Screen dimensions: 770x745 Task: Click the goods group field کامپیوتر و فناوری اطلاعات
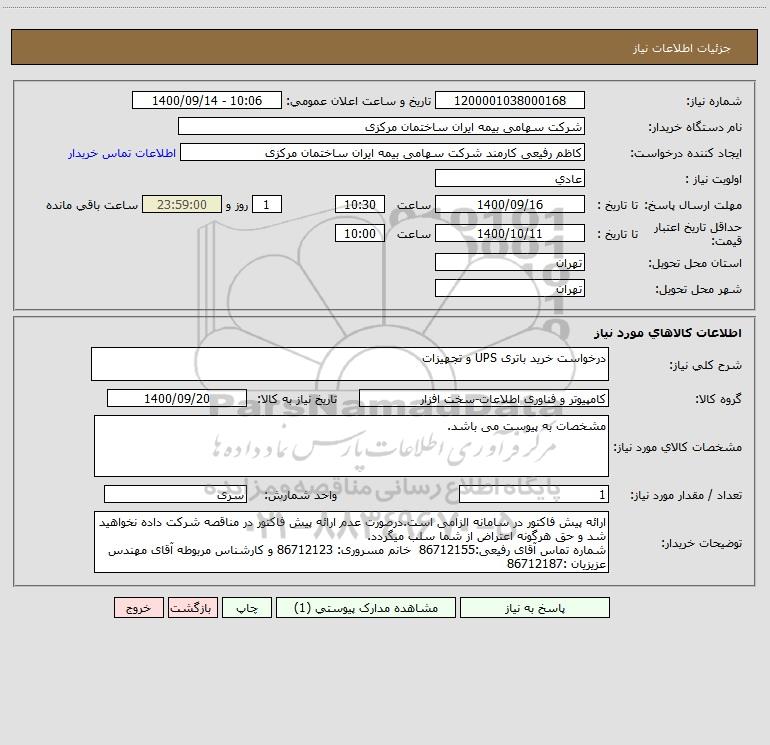point(484,398)
